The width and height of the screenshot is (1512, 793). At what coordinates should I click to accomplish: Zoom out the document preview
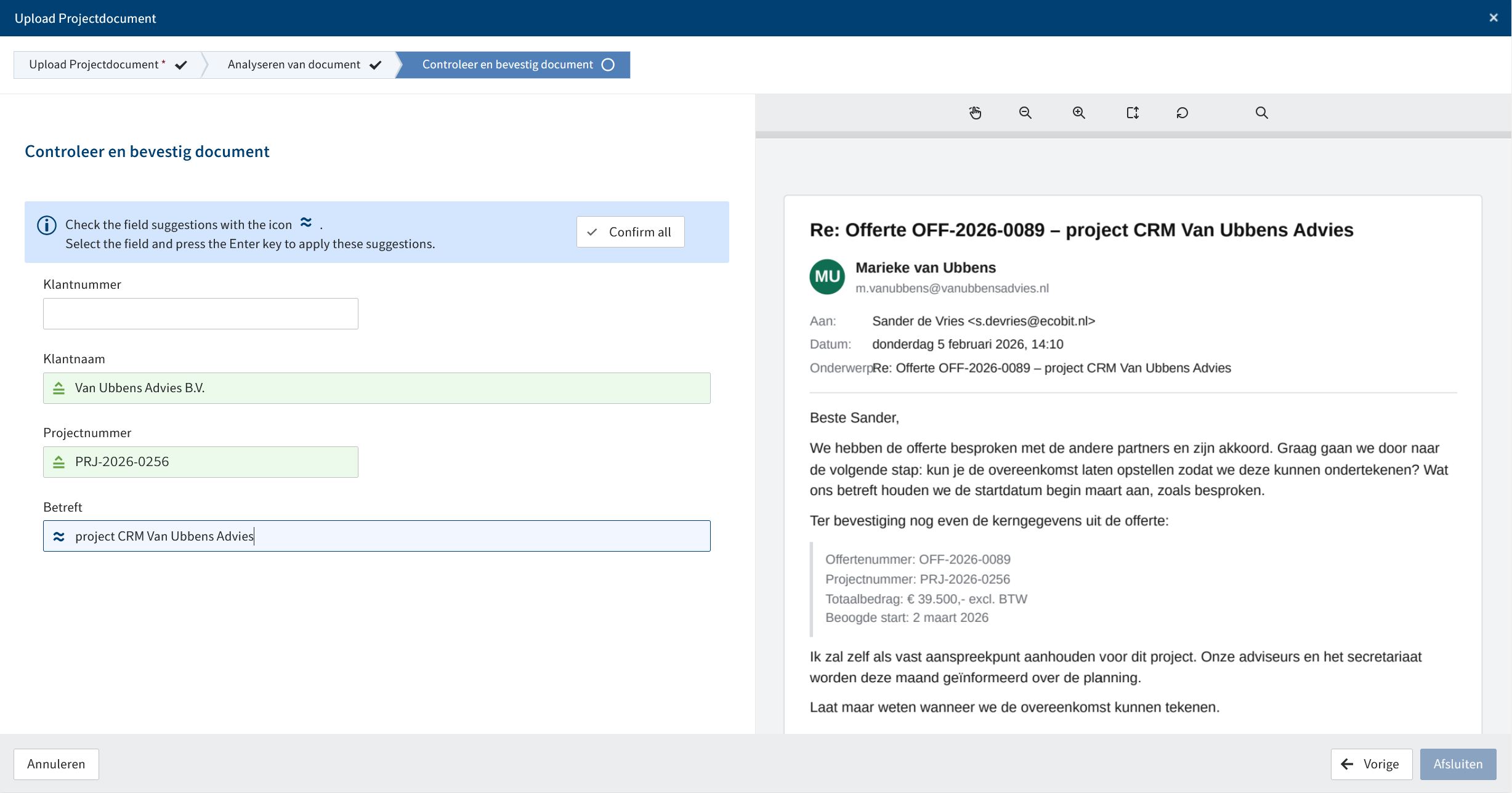[1025, 113]
